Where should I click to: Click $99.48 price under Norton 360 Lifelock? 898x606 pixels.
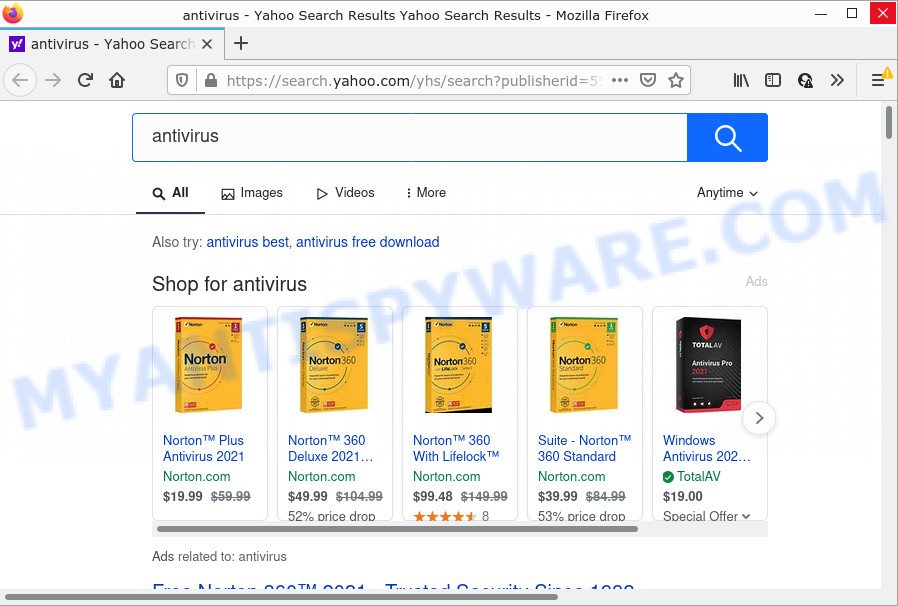pos(432,496)
